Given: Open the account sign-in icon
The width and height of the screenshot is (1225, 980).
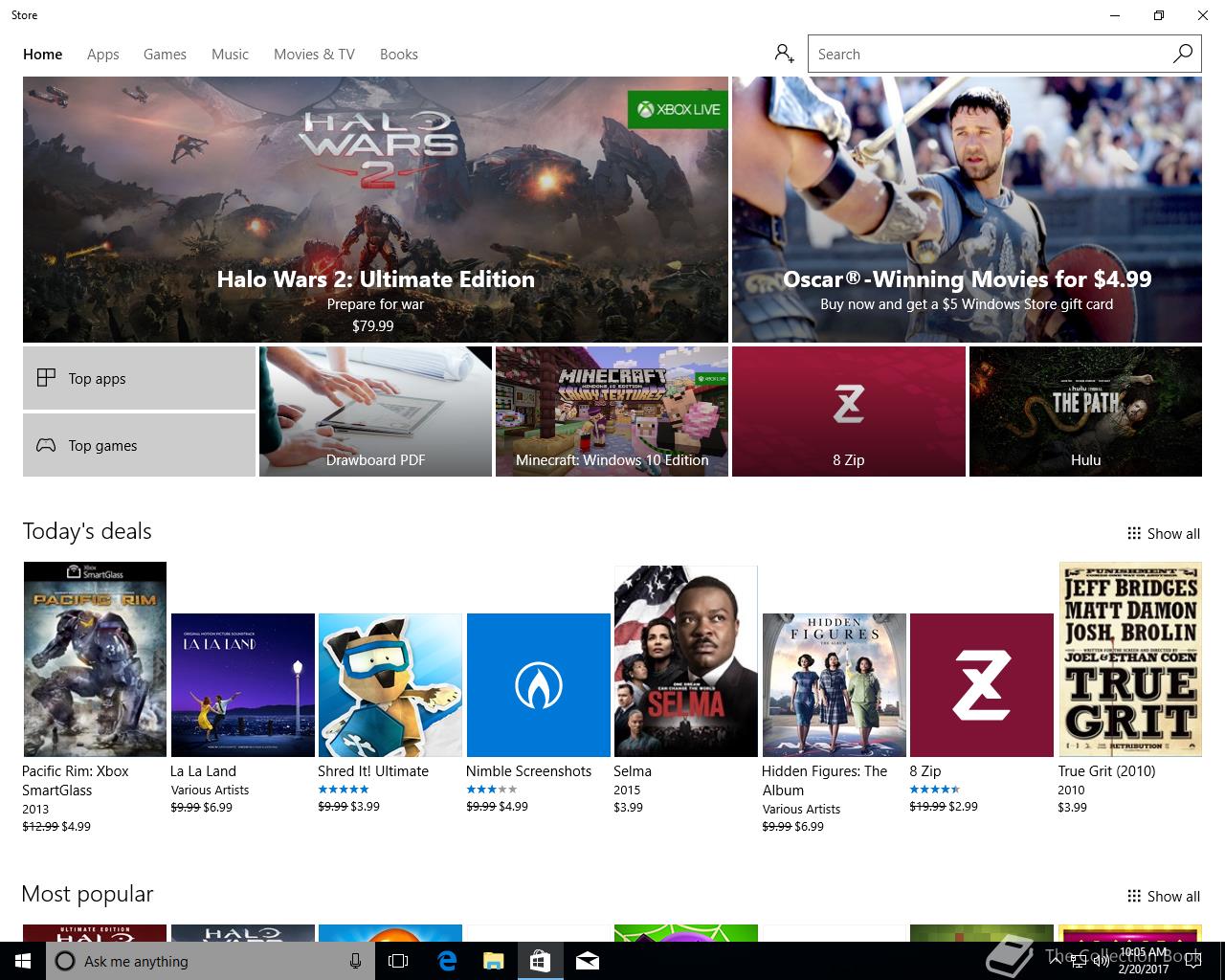Looking at the screenshot, I should point(785,54).
